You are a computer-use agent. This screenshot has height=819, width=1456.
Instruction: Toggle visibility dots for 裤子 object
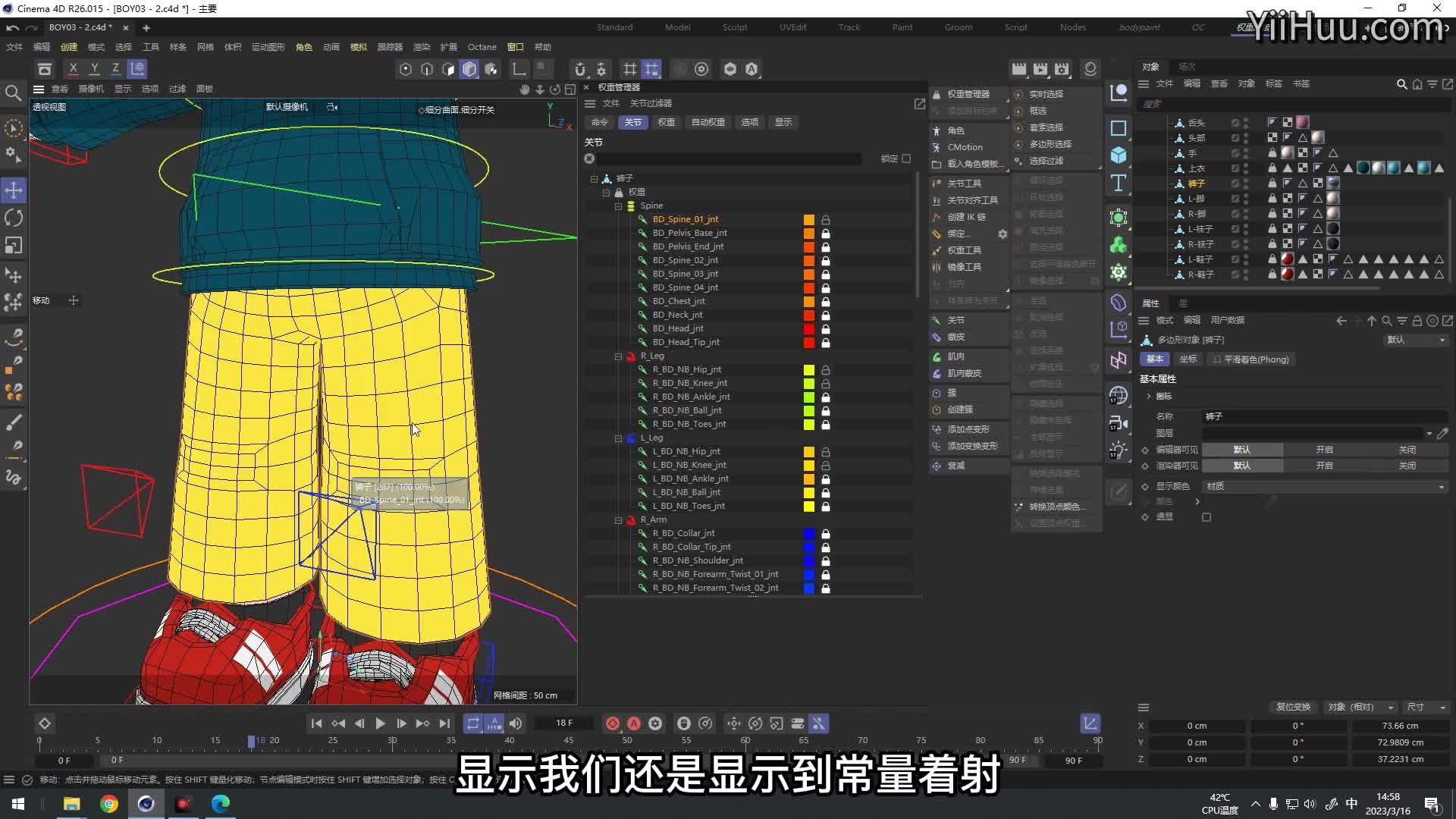(x=1246, y=184)
